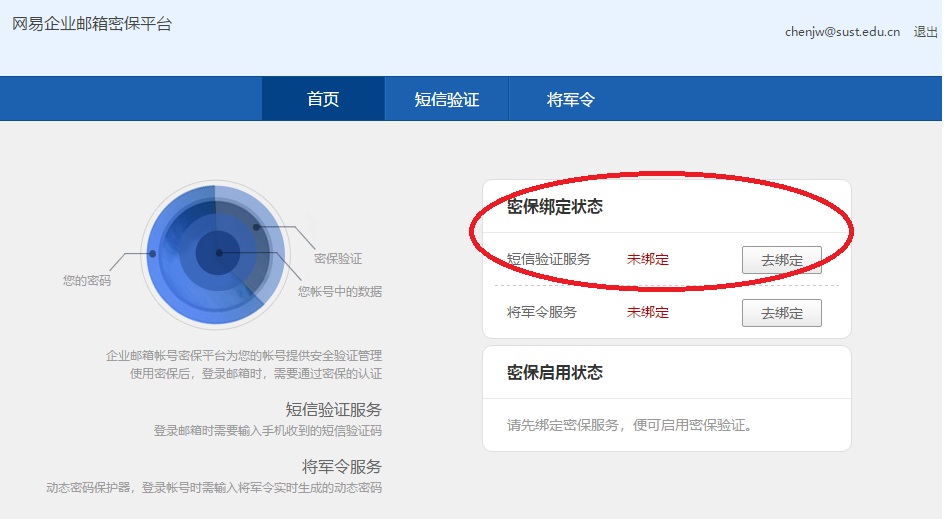Click 未绑定 status for 将军令服务
This screenshot has height=519, width=944.
coord(648,312)
